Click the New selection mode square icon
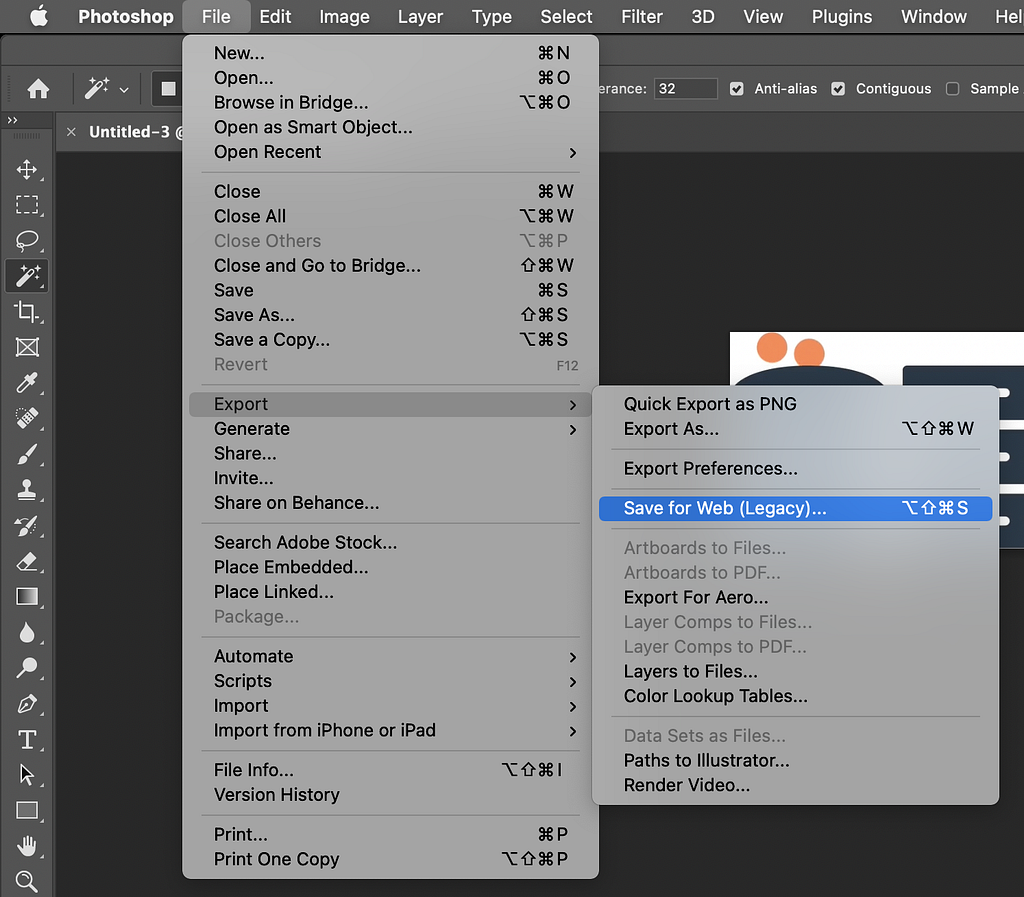Viewport: 1024px width, 897px height. [x=168, y=89]
